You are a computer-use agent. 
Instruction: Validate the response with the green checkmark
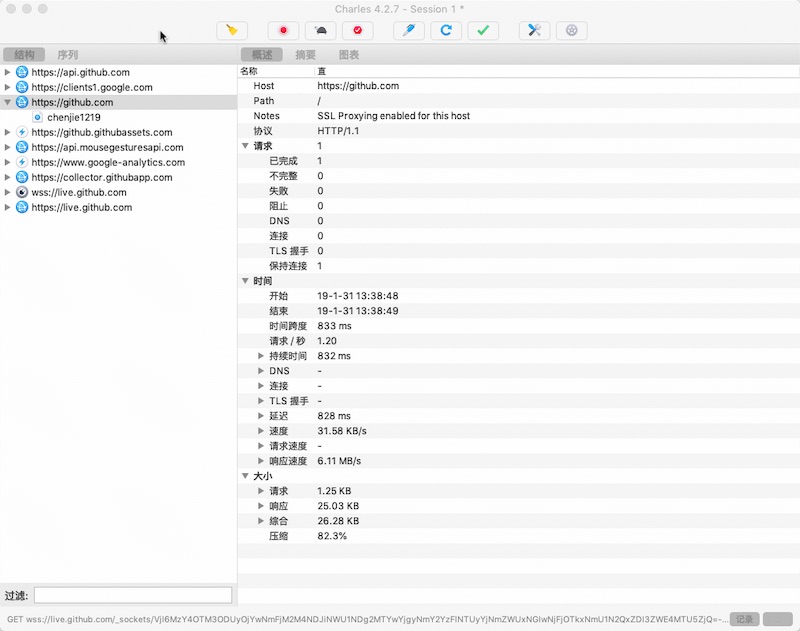483,31
